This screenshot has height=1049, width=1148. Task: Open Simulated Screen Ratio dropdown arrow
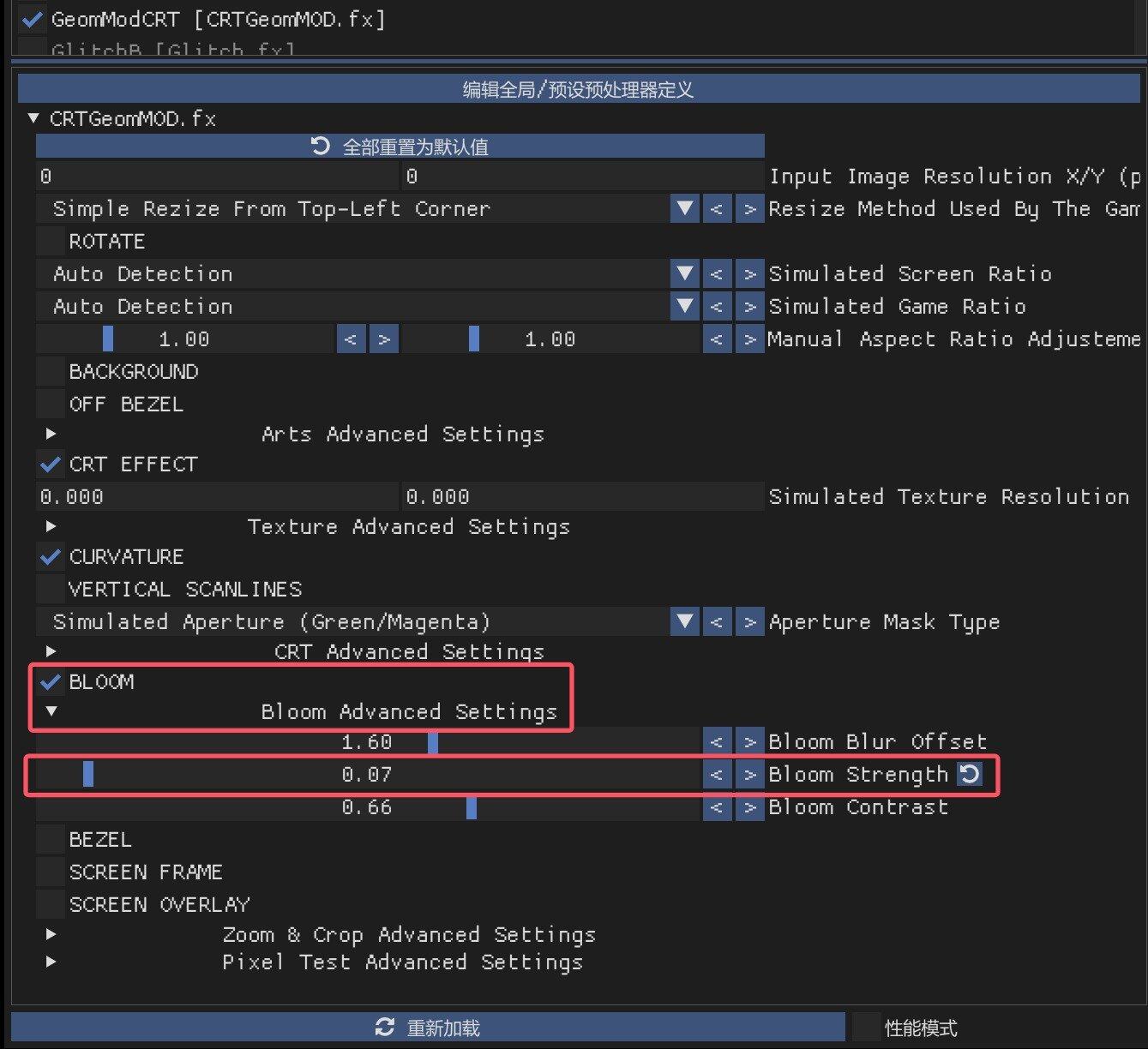pyautogui.click(x=684, y=274)
